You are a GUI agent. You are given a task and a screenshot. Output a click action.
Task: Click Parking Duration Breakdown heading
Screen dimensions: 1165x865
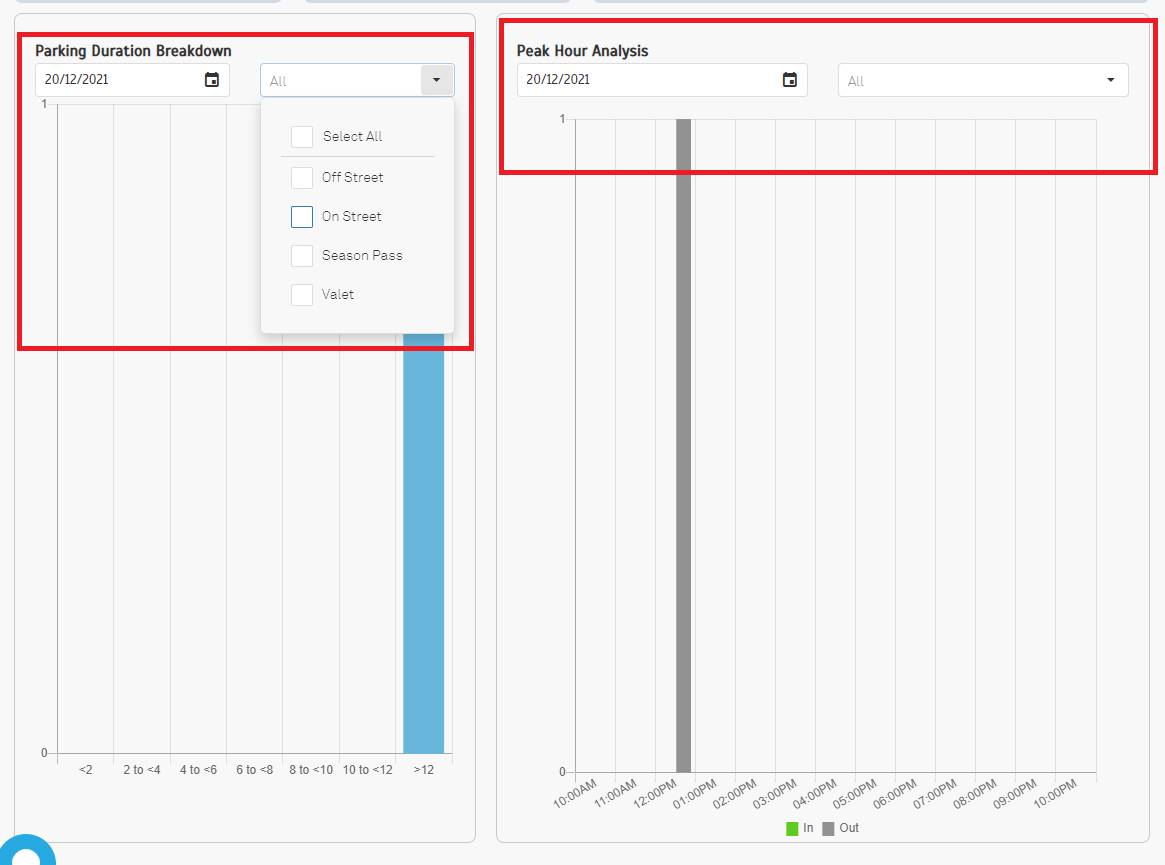(x=133, y=51)
